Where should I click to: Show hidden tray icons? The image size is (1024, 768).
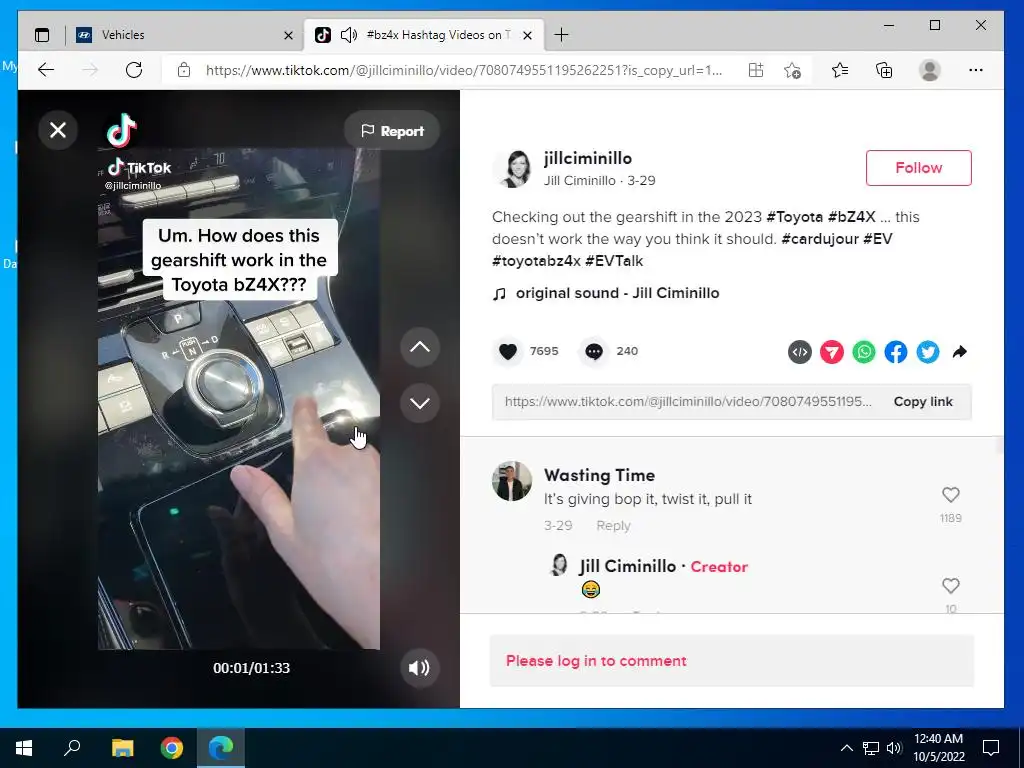pyautogui.click(x=846, y=748)
